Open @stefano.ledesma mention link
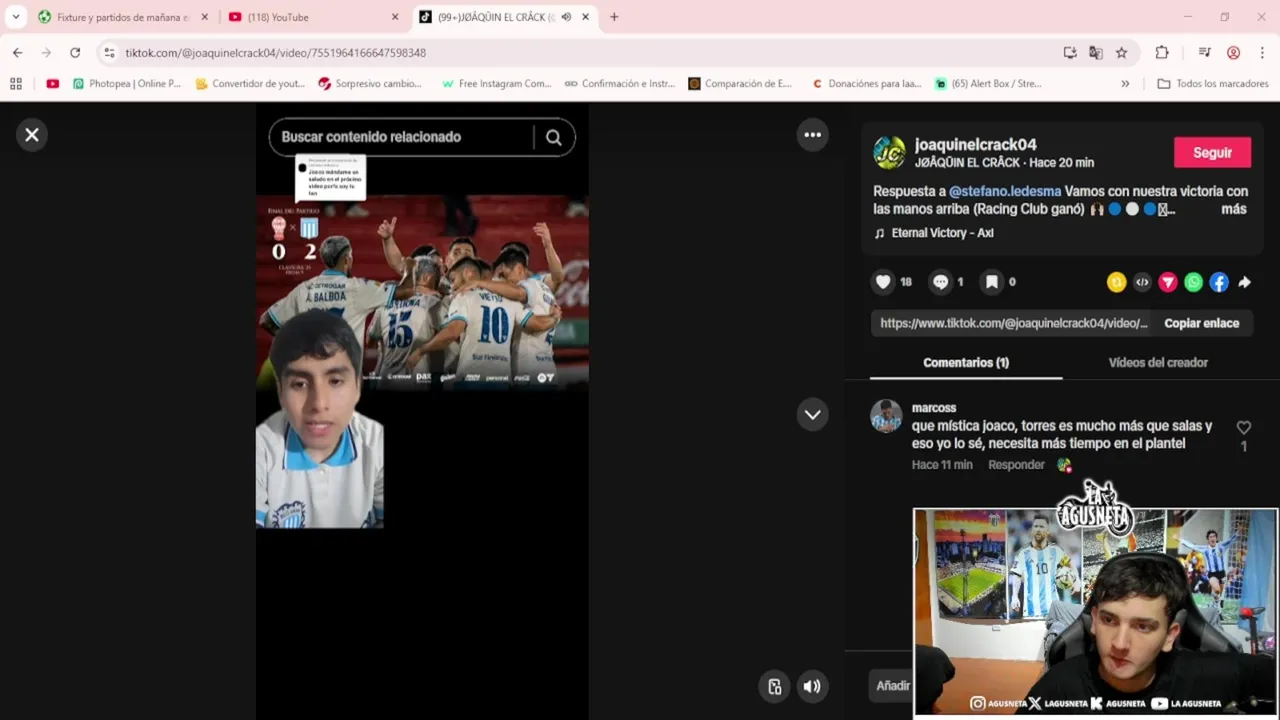The width and height of the screenshot is (1280, 720). tap(1005, 191)
